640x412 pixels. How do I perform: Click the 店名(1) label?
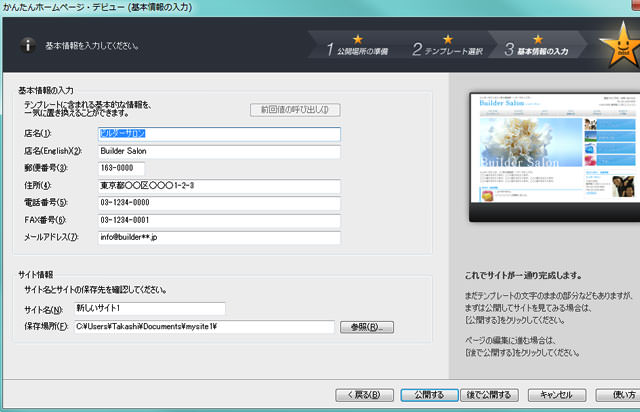click(x=38, y=134)
